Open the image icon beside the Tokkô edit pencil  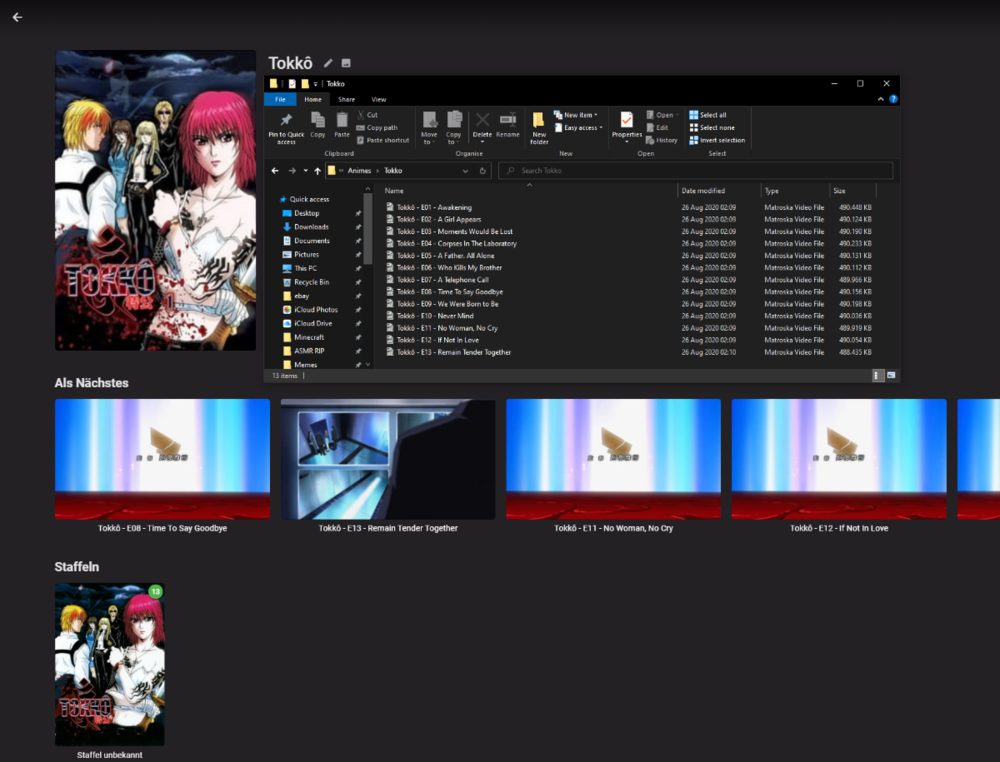[346, 63]
